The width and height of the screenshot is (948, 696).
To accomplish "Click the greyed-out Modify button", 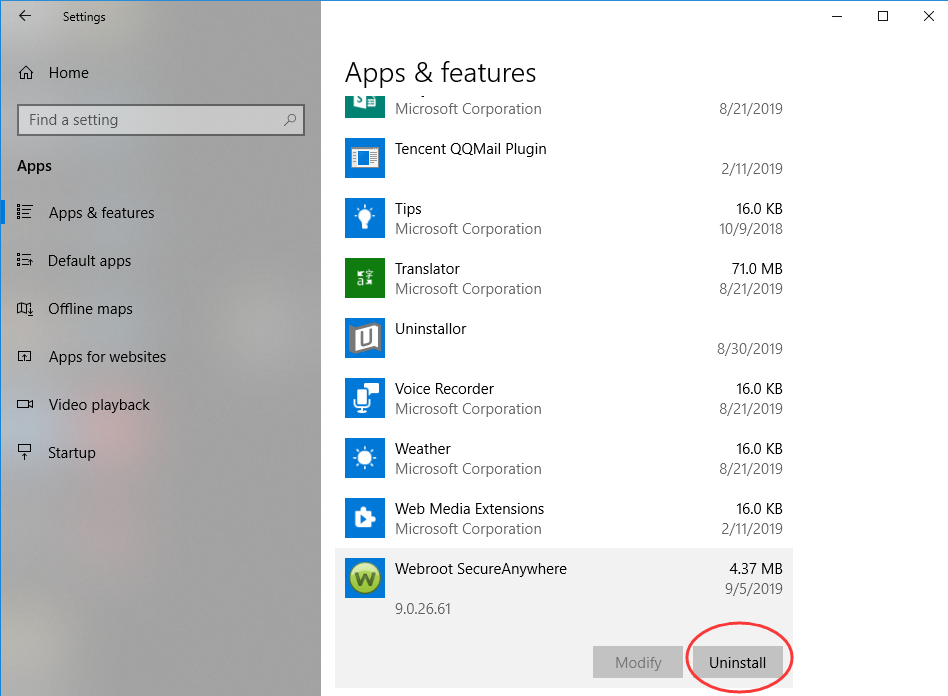I will 638,662.
